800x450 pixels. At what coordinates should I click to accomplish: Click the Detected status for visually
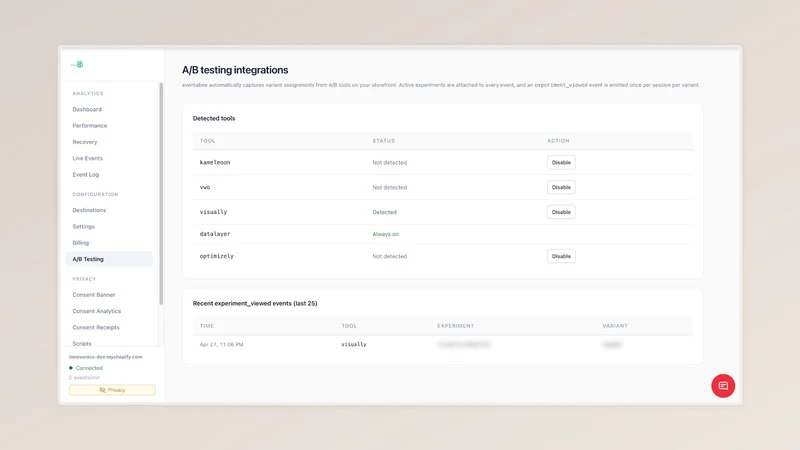[x=384, y=212]
